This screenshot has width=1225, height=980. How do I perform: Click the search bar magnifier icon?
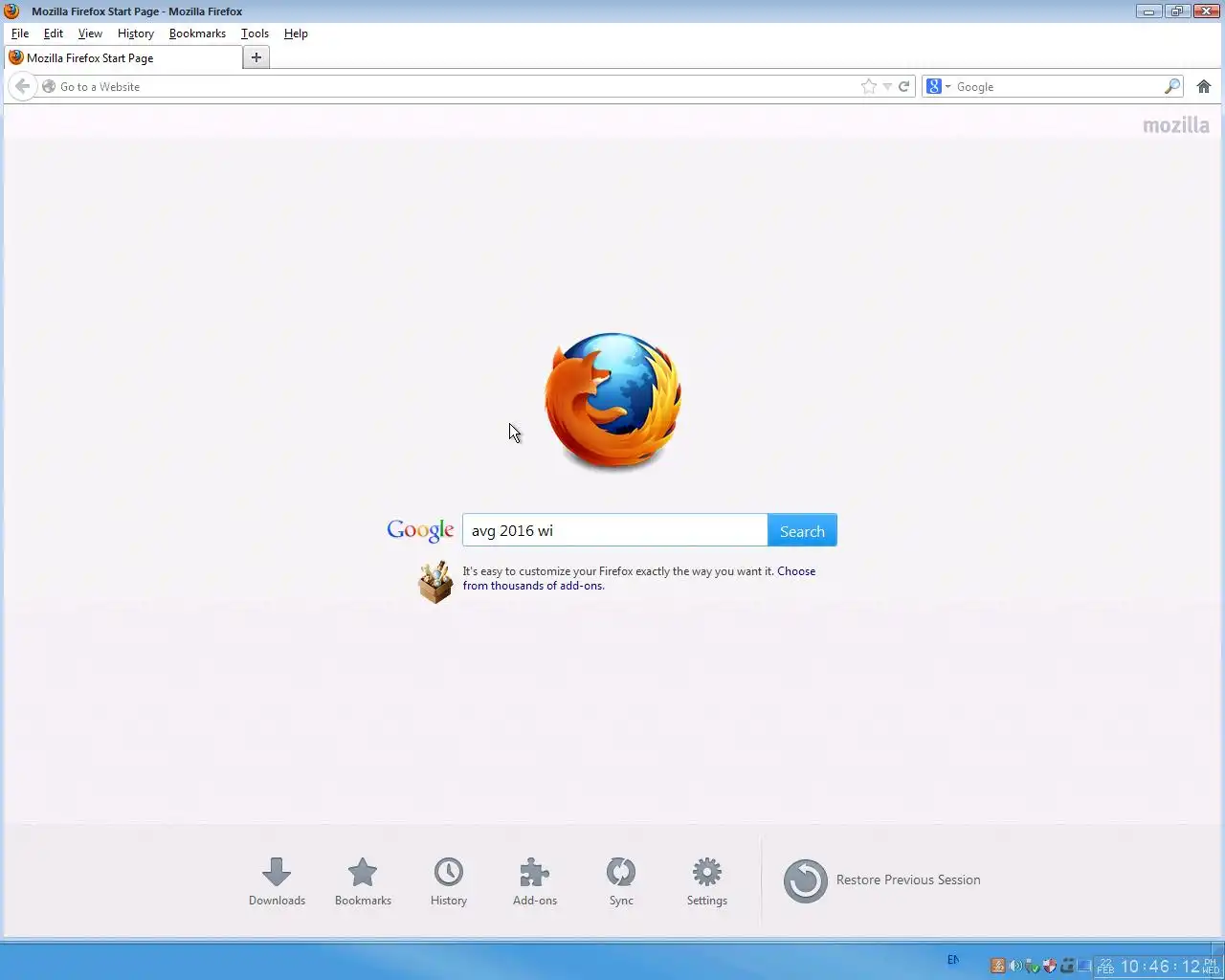pyautogui.click(x=1172, y=86)
